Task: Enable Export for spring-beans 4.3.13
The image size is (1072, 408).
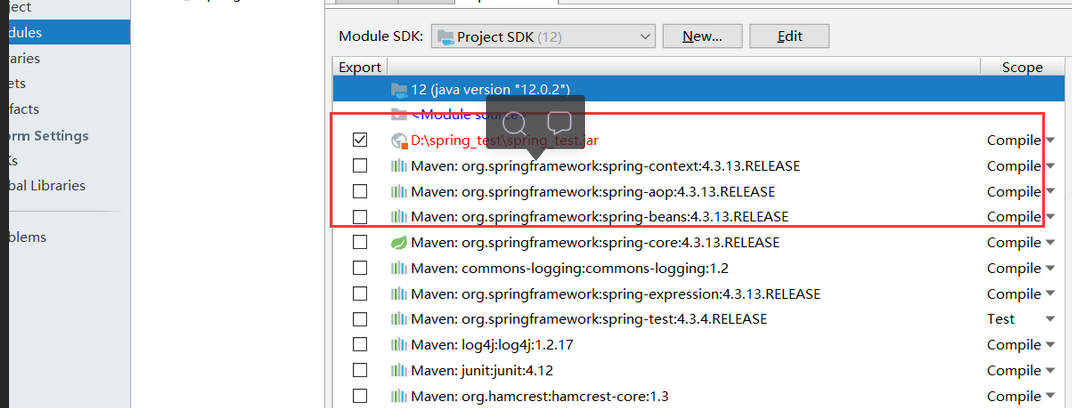Action: [x=360, y=217]
